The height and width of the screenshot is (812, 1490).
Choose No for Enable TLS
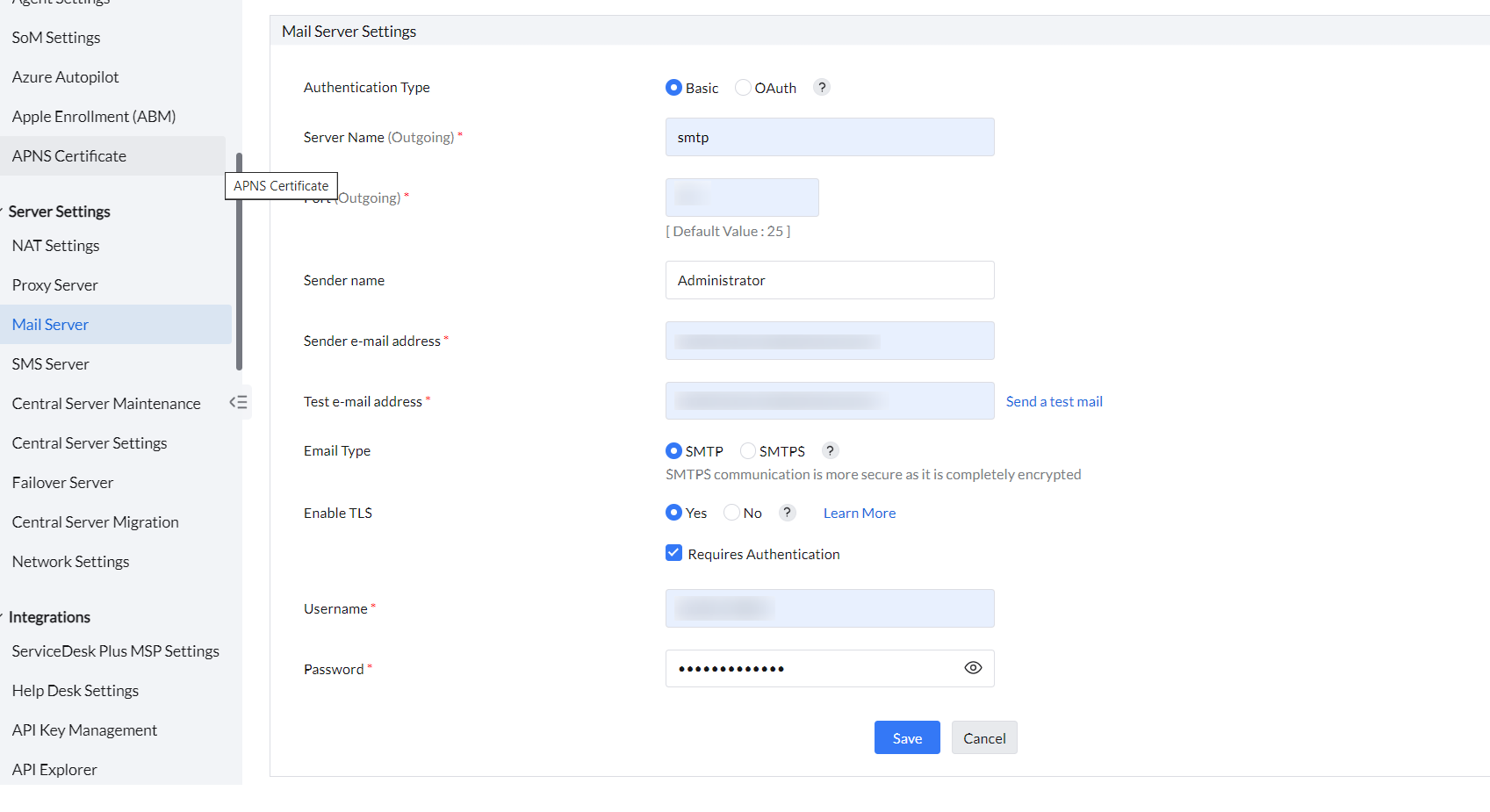tap(731, 513)
